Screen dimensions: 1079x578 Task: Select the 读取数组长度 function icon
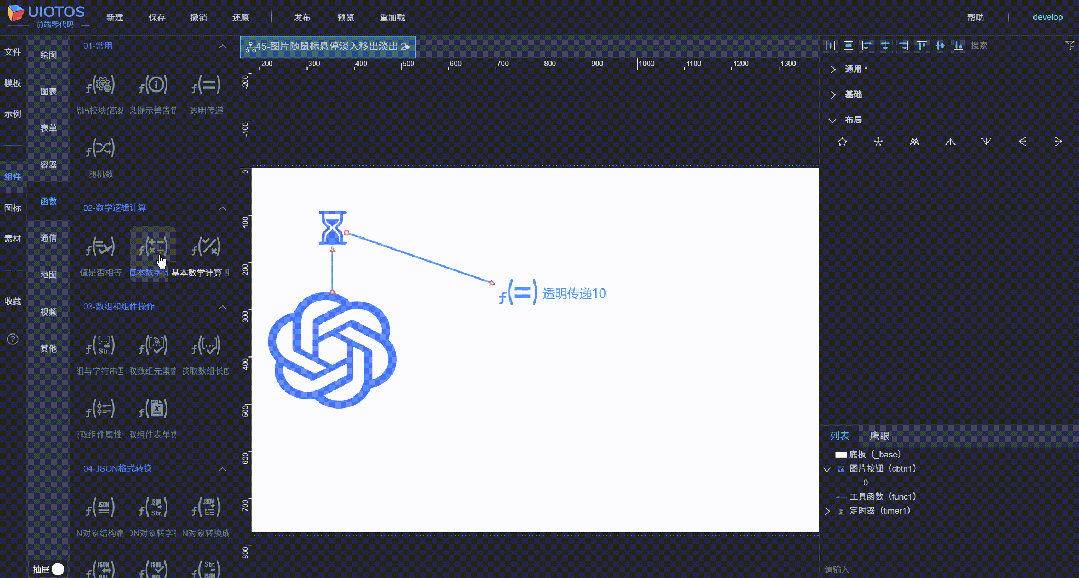pyautogui.click(x=206, y=345)
